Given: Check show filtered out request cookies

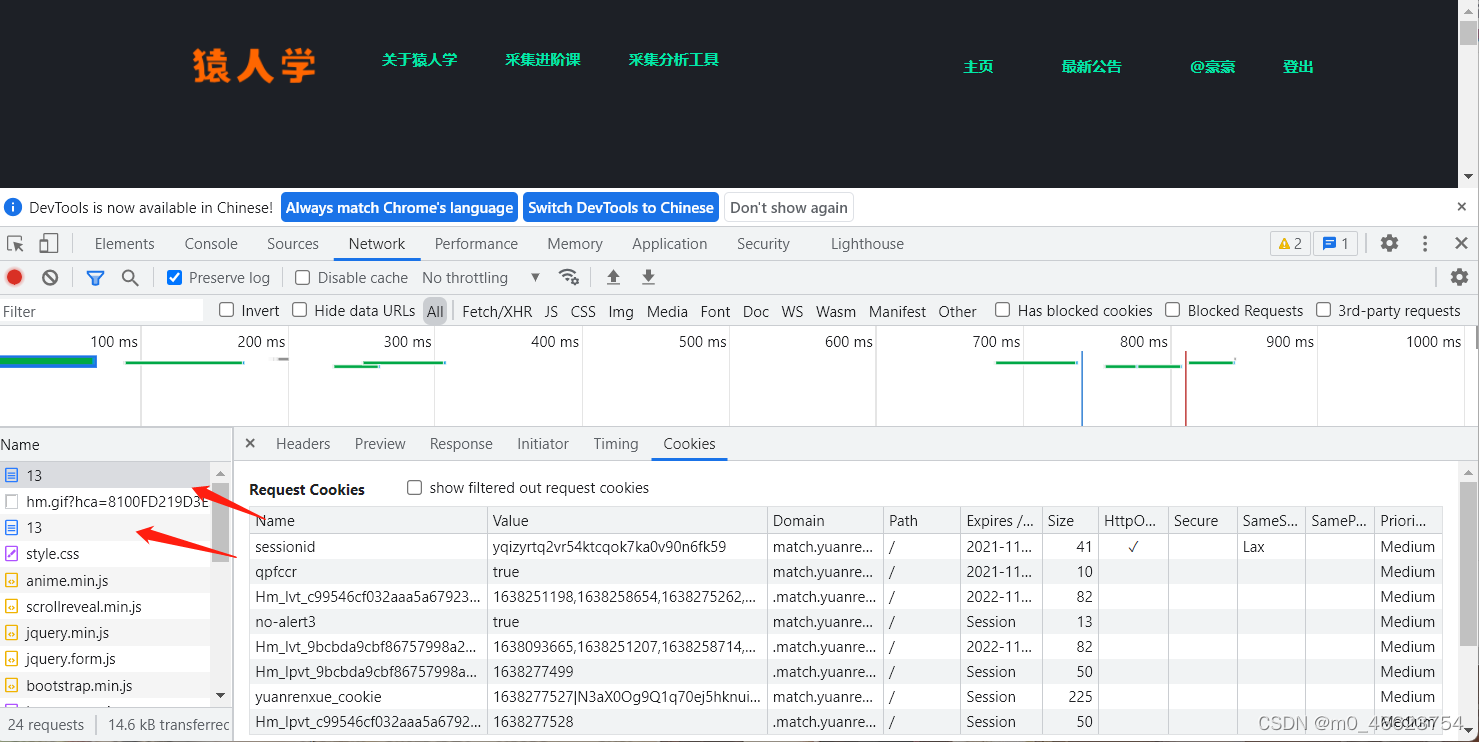Looking at the screenshot, I should tap(414, 488).
